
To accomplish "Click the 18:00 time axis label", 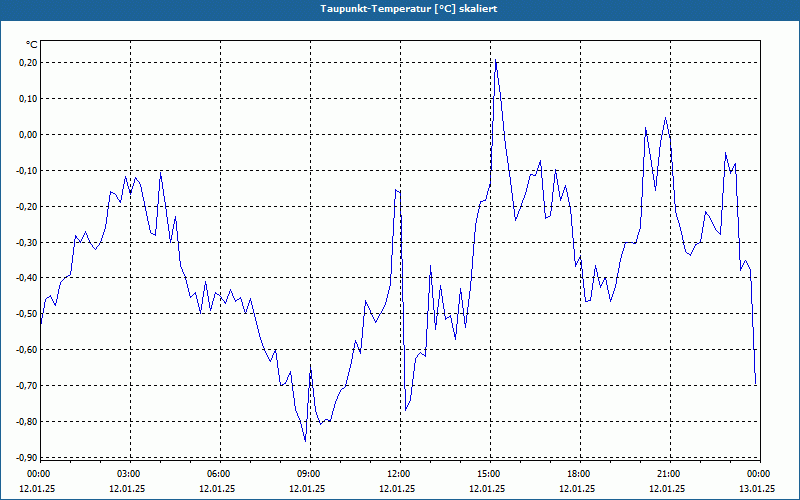I will (579, 474).
